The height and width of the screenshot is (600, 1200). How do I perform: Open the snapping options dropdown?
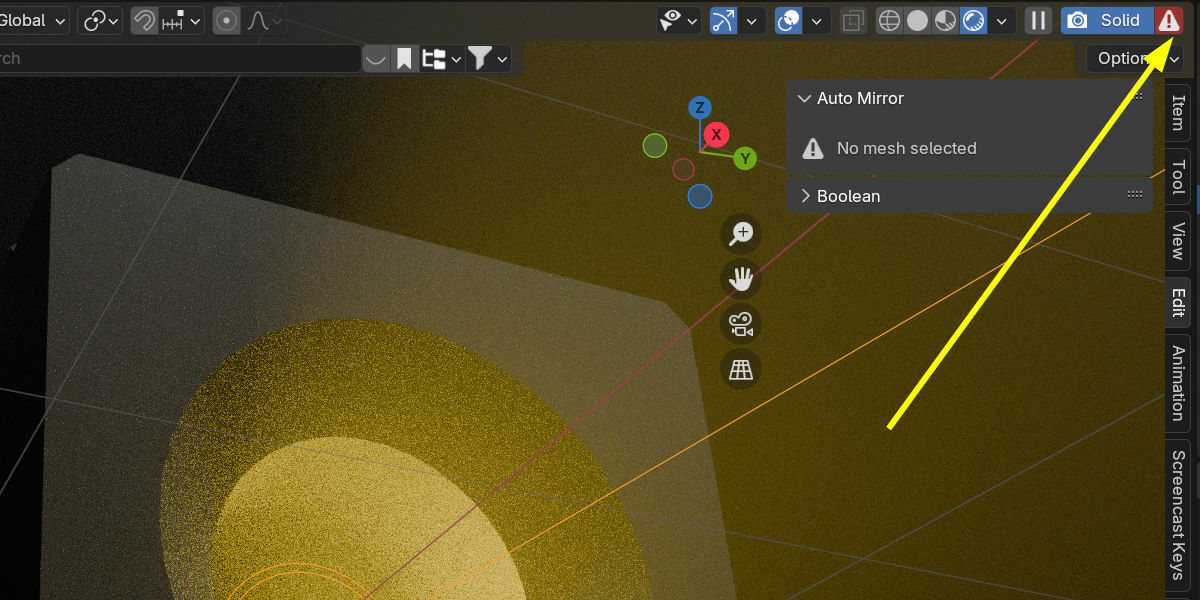[x=181, y=20]
